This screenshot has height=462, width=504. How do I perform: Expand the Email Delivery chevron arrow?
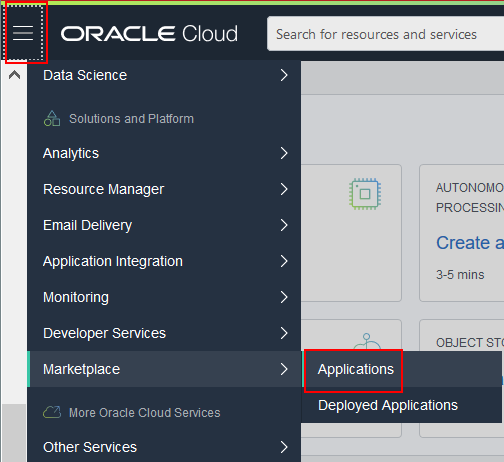point(284,225)
